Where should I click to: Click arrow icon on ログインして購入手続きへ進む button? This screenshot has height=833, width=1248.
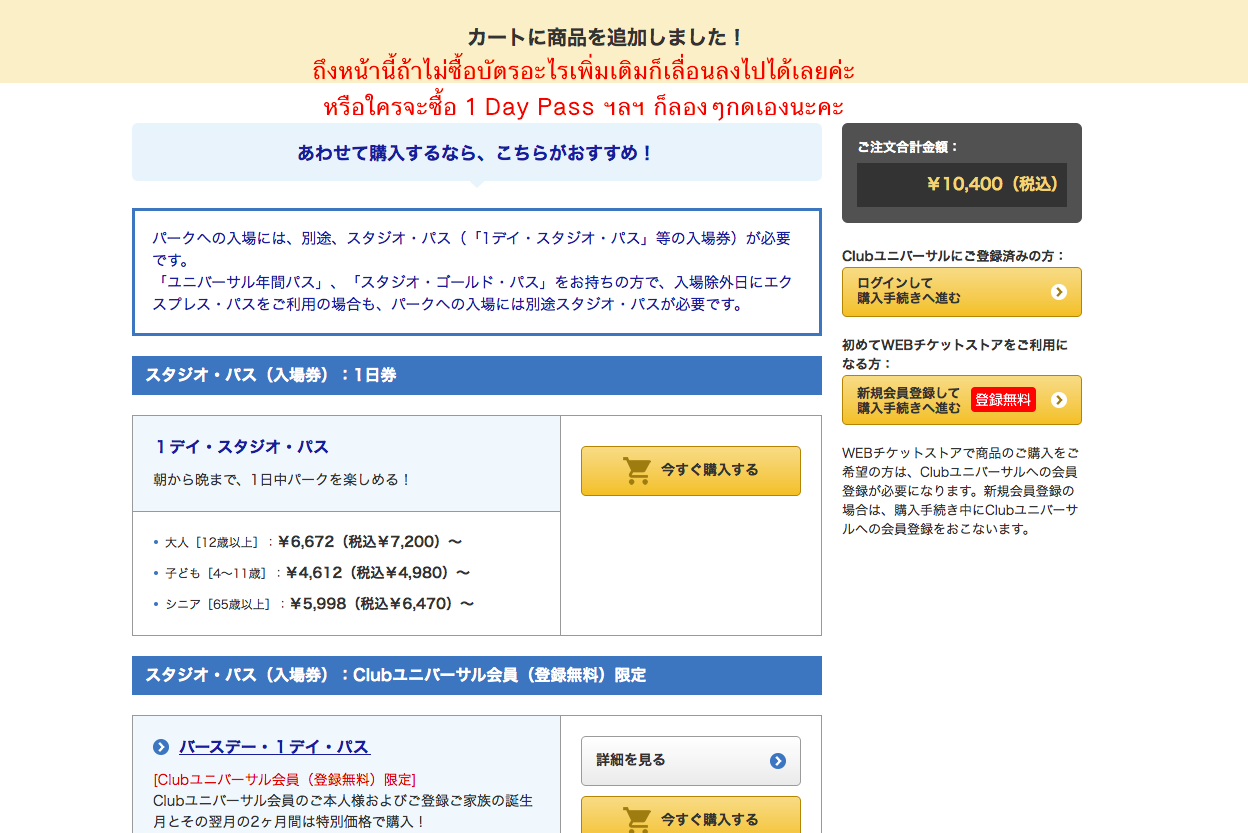(x=1059, y=292)
